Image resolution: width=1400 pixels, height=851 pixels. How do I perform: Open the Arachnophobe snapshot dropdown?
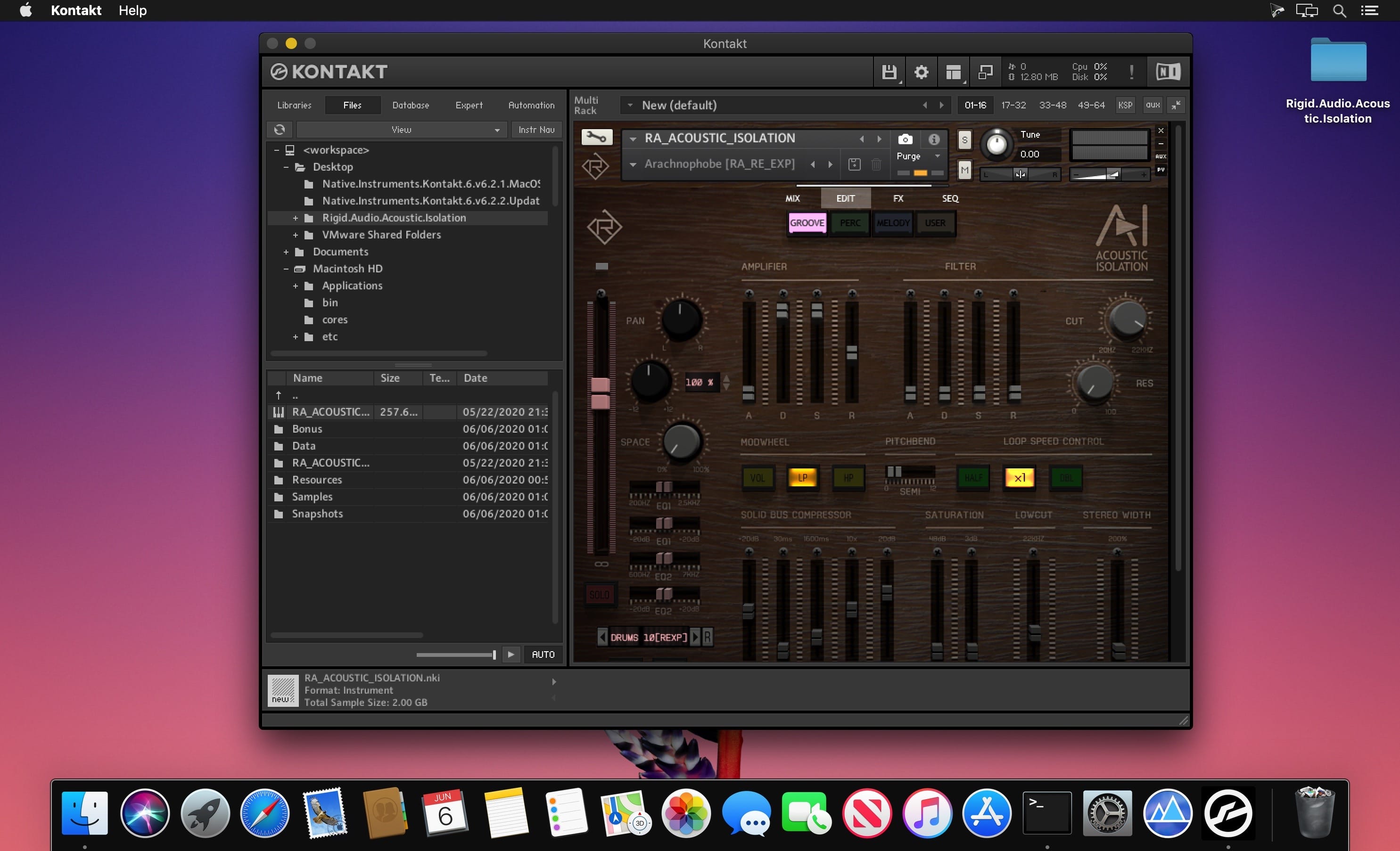pyautogui.click(x=633, y=165)
